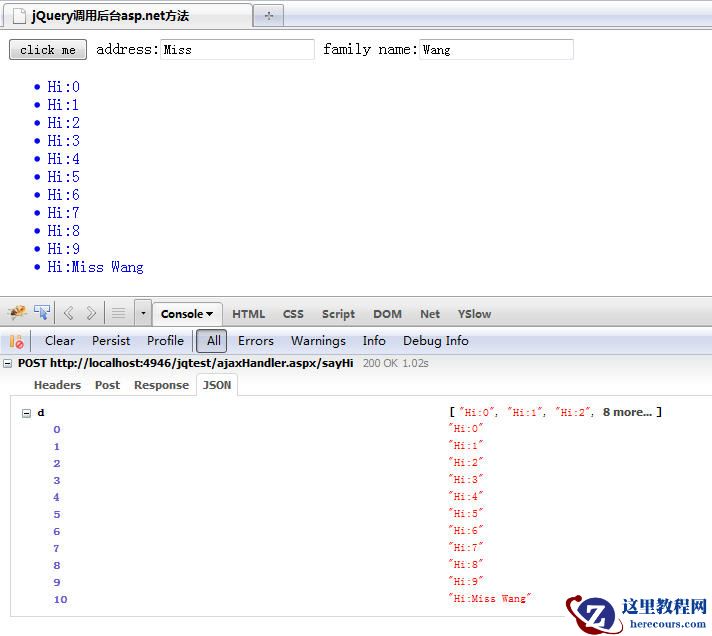The image size is (712, 636).
Task: Click JSON index 10 key
Action: tap(60, 599)
